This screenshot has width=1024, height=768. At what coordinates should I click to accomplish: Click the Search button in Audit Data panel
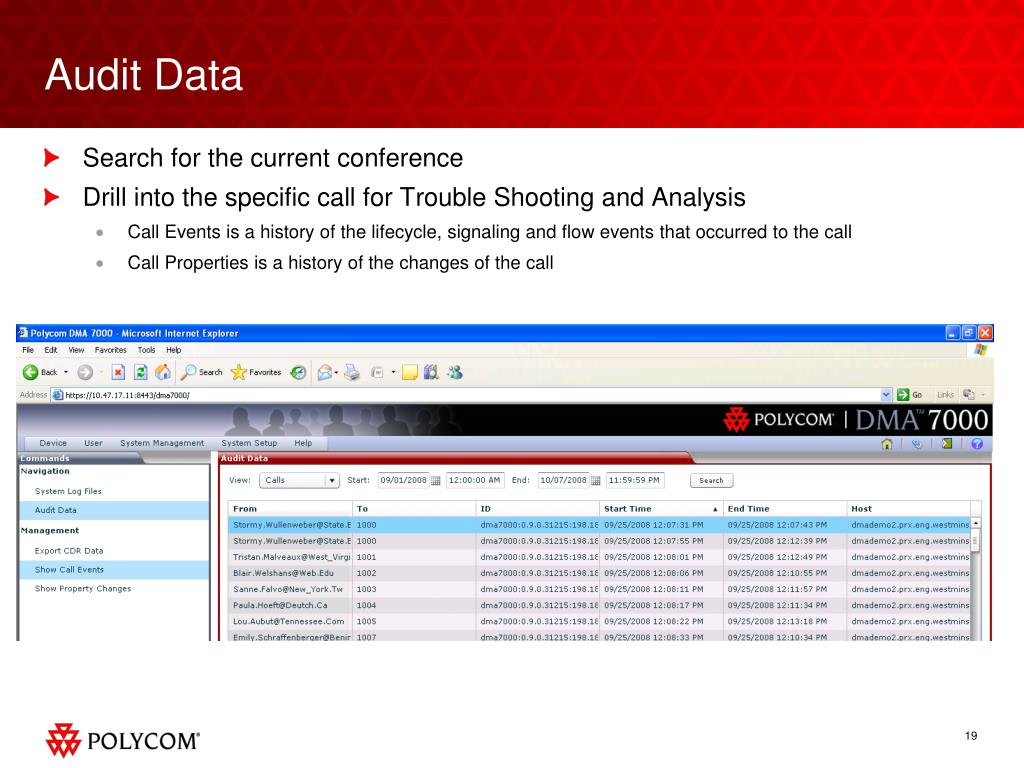(711, 481)
